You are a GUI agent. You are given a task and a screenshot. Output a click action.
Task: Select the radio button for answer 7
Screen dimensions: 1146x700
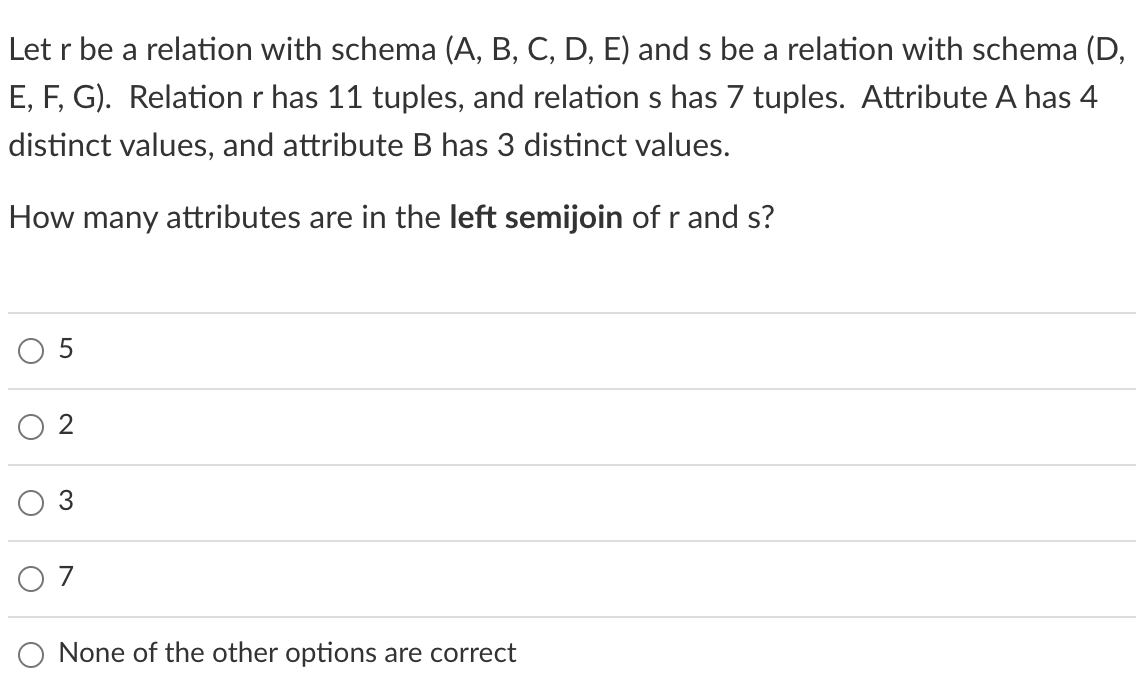click(x=30, y=578)
